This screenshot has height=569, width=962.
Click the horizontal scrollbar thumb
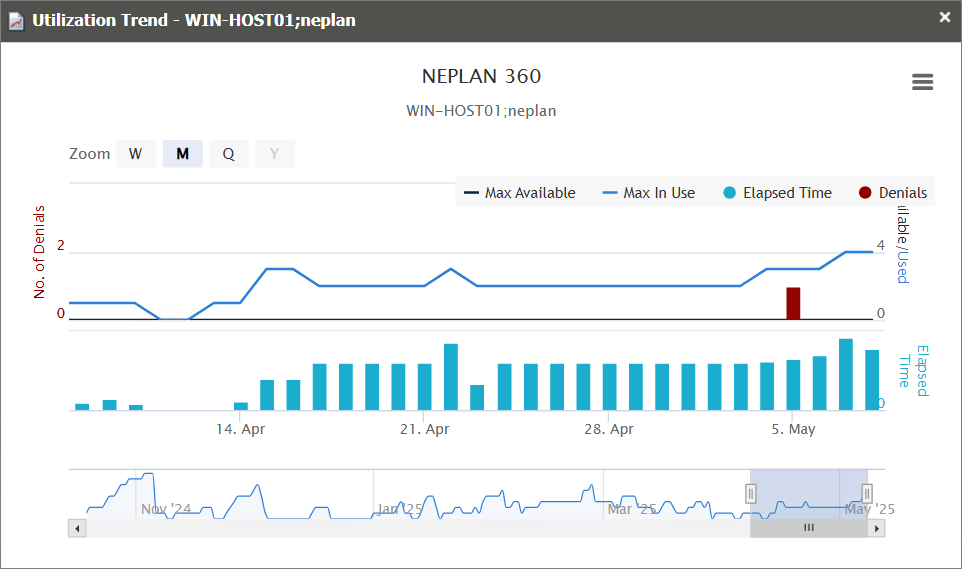pos(809,528)
